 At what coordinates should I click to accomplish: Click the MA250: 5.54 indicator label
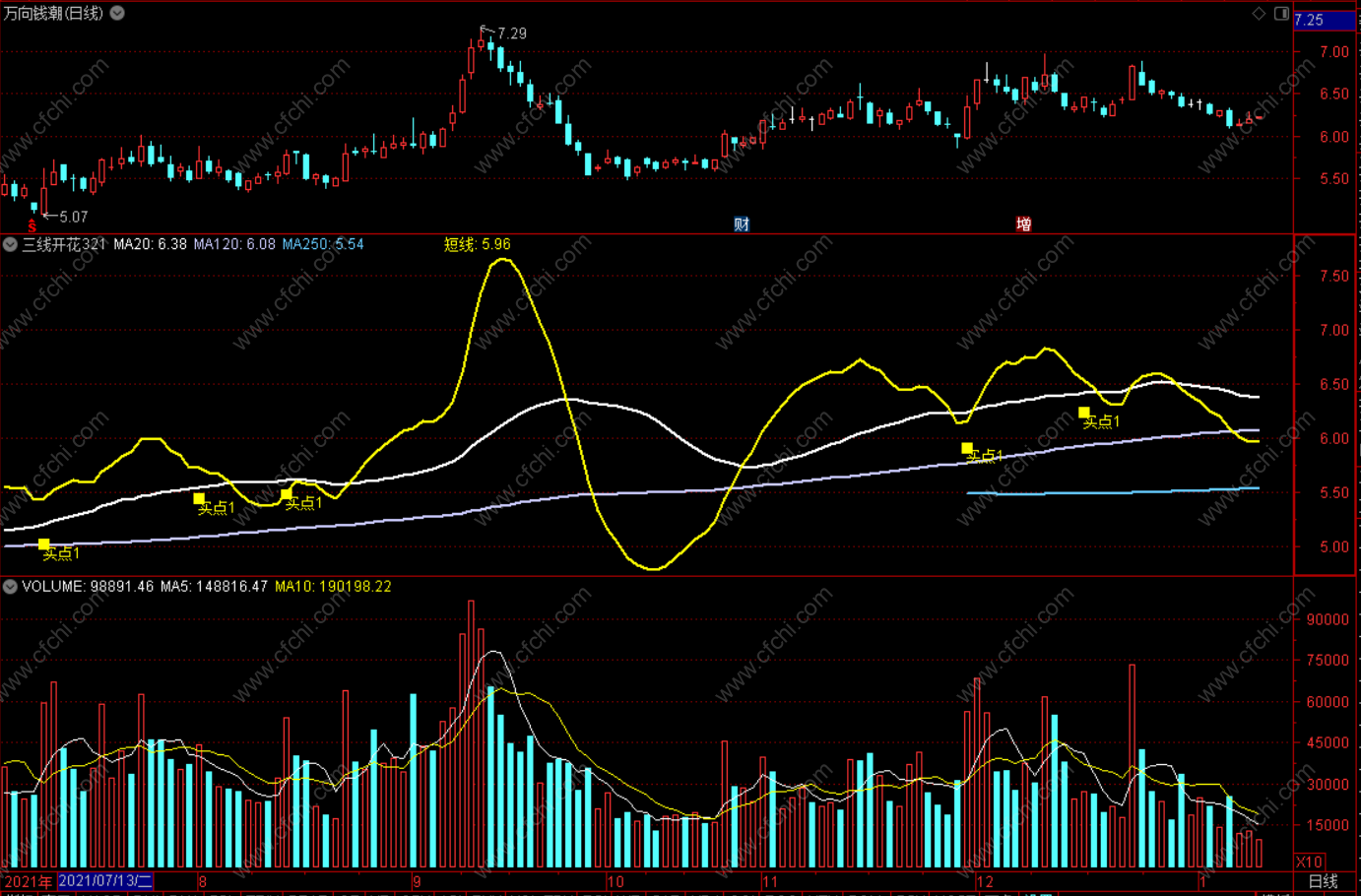(x=323, y=244)
